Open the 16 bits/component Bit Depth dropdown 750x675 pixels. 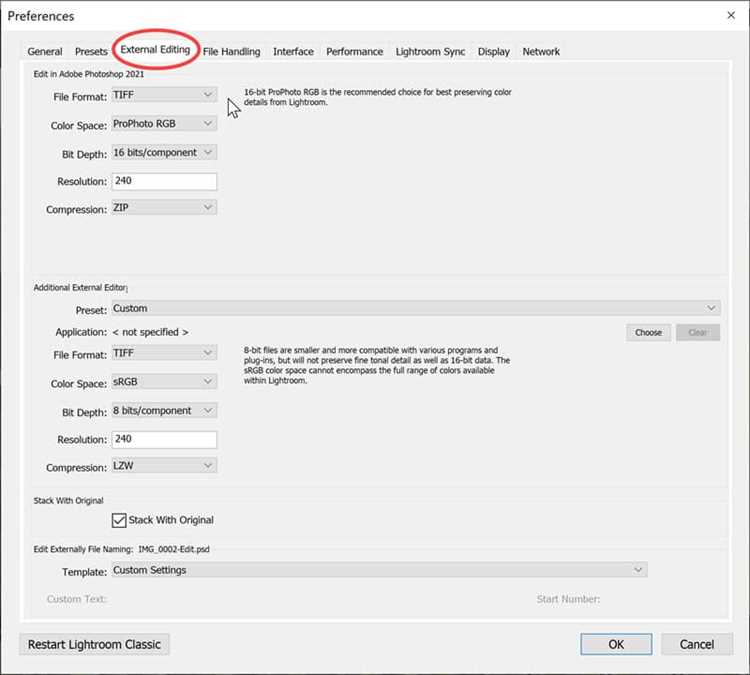pos(164,153)
